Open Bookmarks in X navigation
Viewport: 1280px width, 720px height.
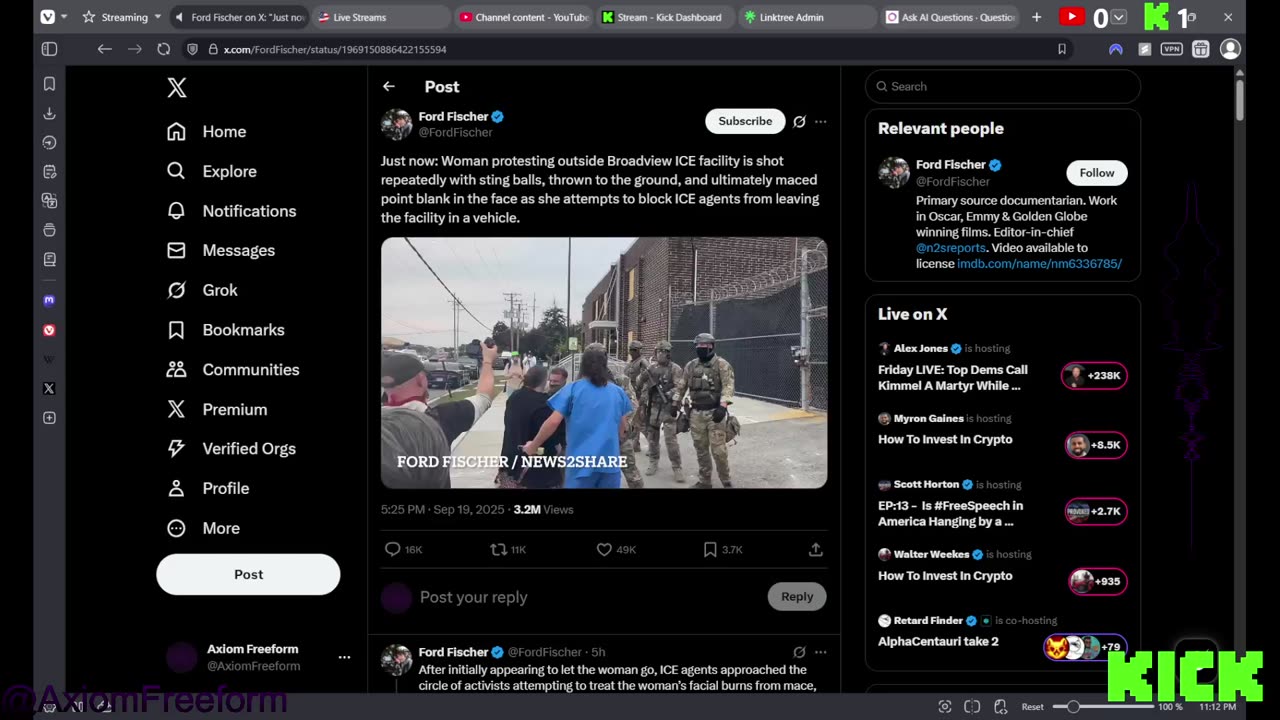tap(226, 330)
